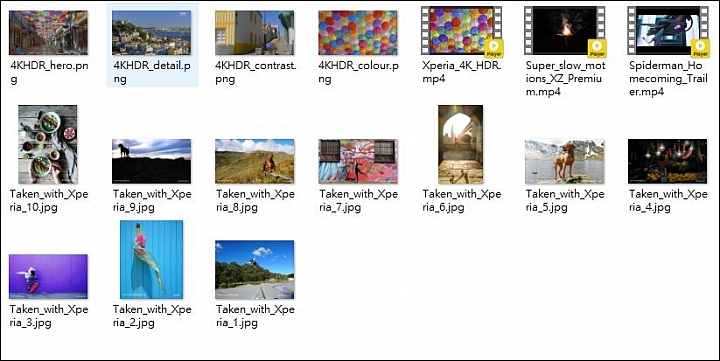Click the file name Taken_with_Xperia_8.jpg
720x361 pixels.
[255, 201]
